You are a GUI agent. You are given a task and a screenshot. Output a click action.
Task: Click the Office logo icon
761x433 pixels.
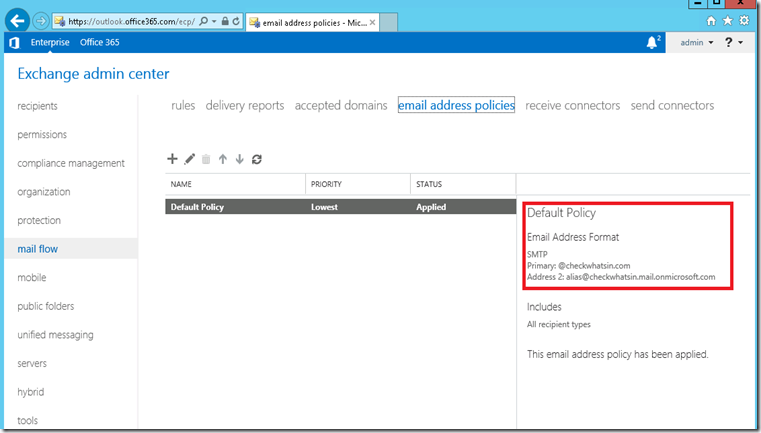[14, 43]
